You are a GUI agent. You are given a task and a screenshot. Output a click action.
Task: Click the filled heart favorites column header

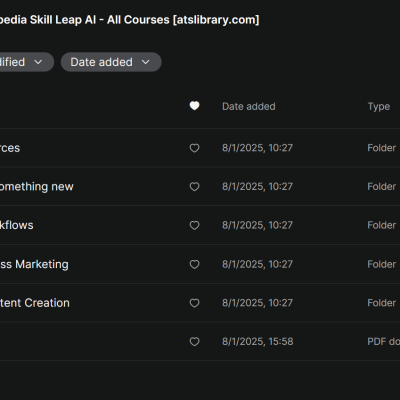pyautogui.click(x=194, y=106)
